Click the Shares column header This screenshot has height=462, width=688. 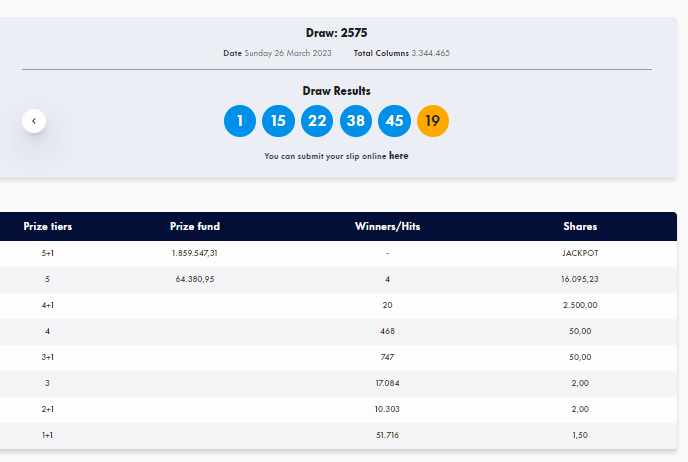coord(580,226)
